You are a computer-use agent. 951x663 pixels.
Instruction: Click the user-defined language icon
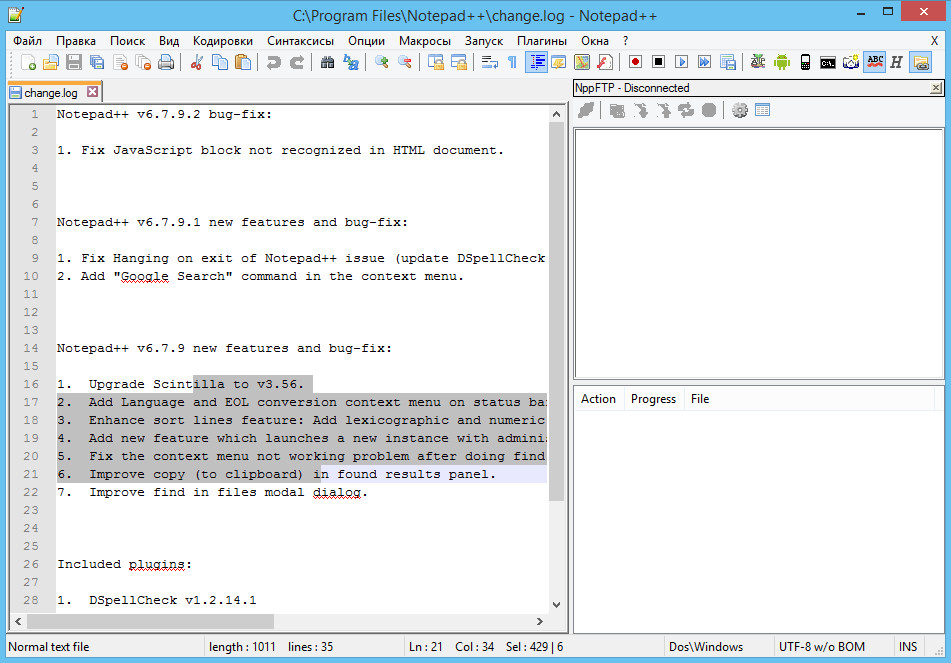coord(559,62)
